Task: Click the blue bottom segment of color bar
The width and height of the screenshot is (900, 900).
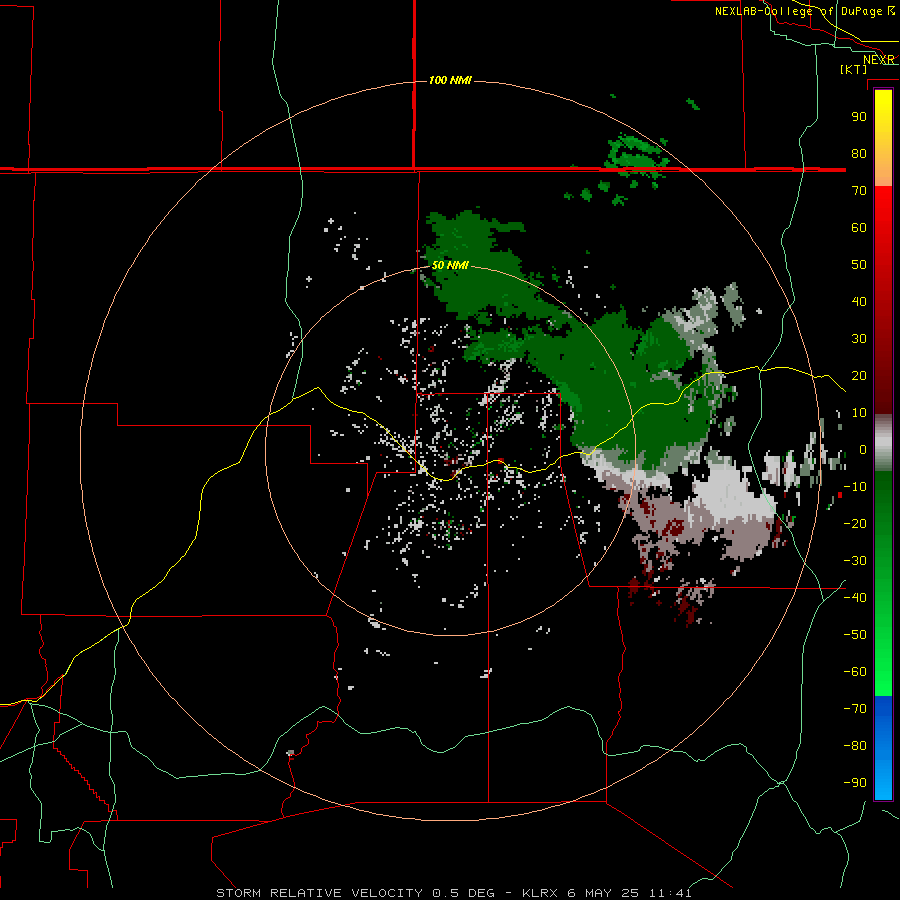Action: 883,748
